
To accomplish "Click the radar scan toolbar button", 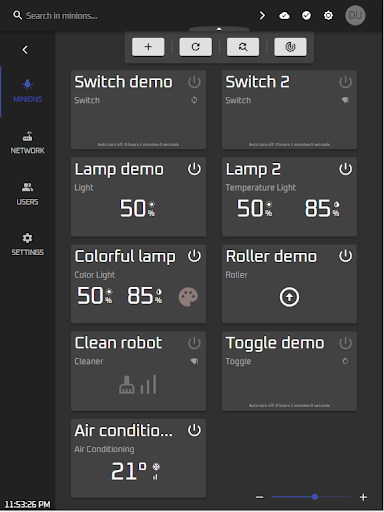I will coord(290,47).
